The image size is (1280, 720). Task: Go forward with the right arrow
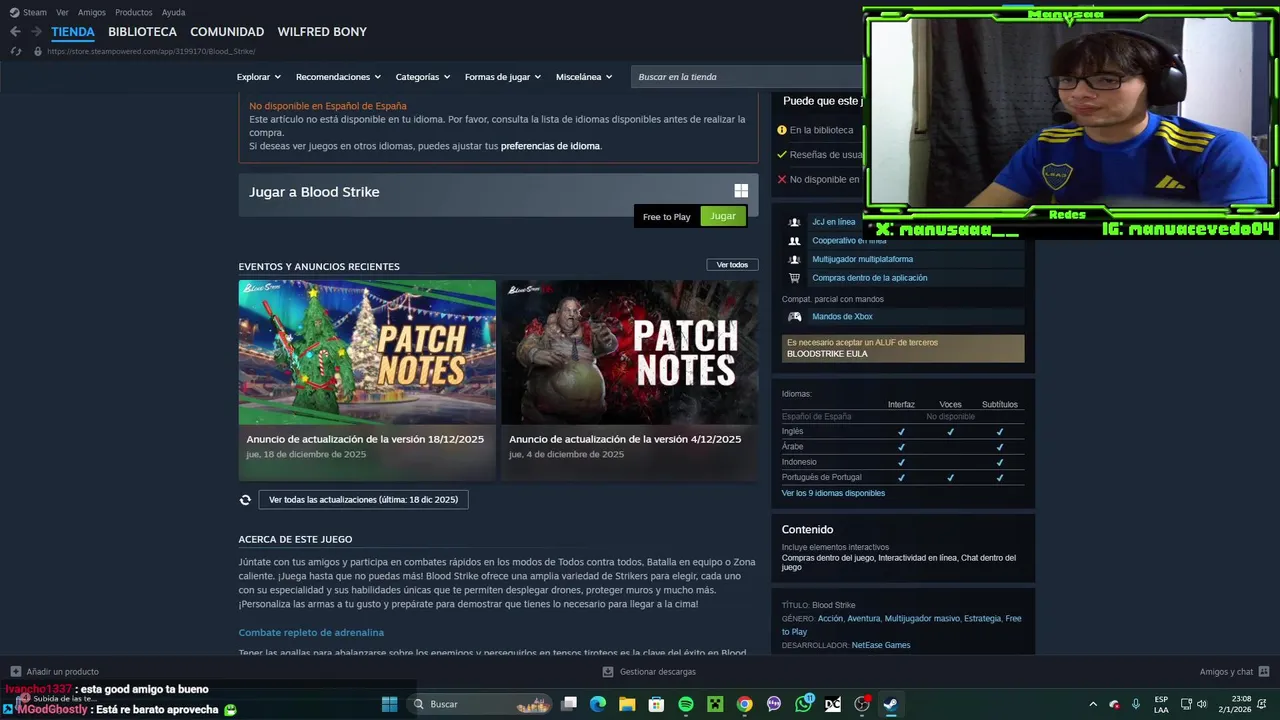click(36, 32)
